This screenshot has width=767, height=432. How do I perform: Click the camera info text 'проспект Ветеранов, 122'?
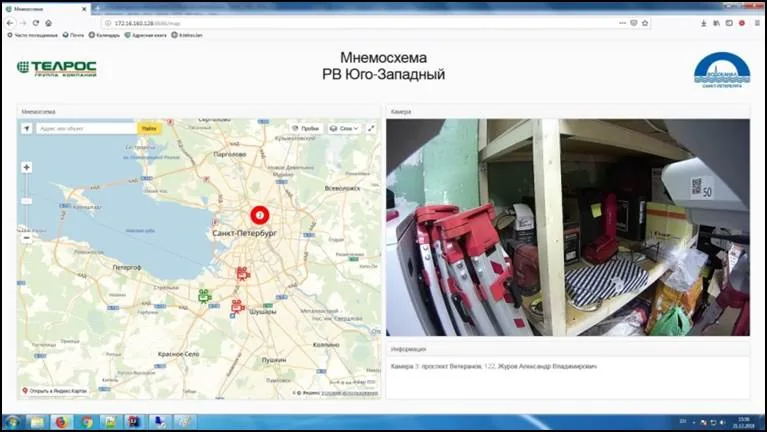[x=458, y=366]
